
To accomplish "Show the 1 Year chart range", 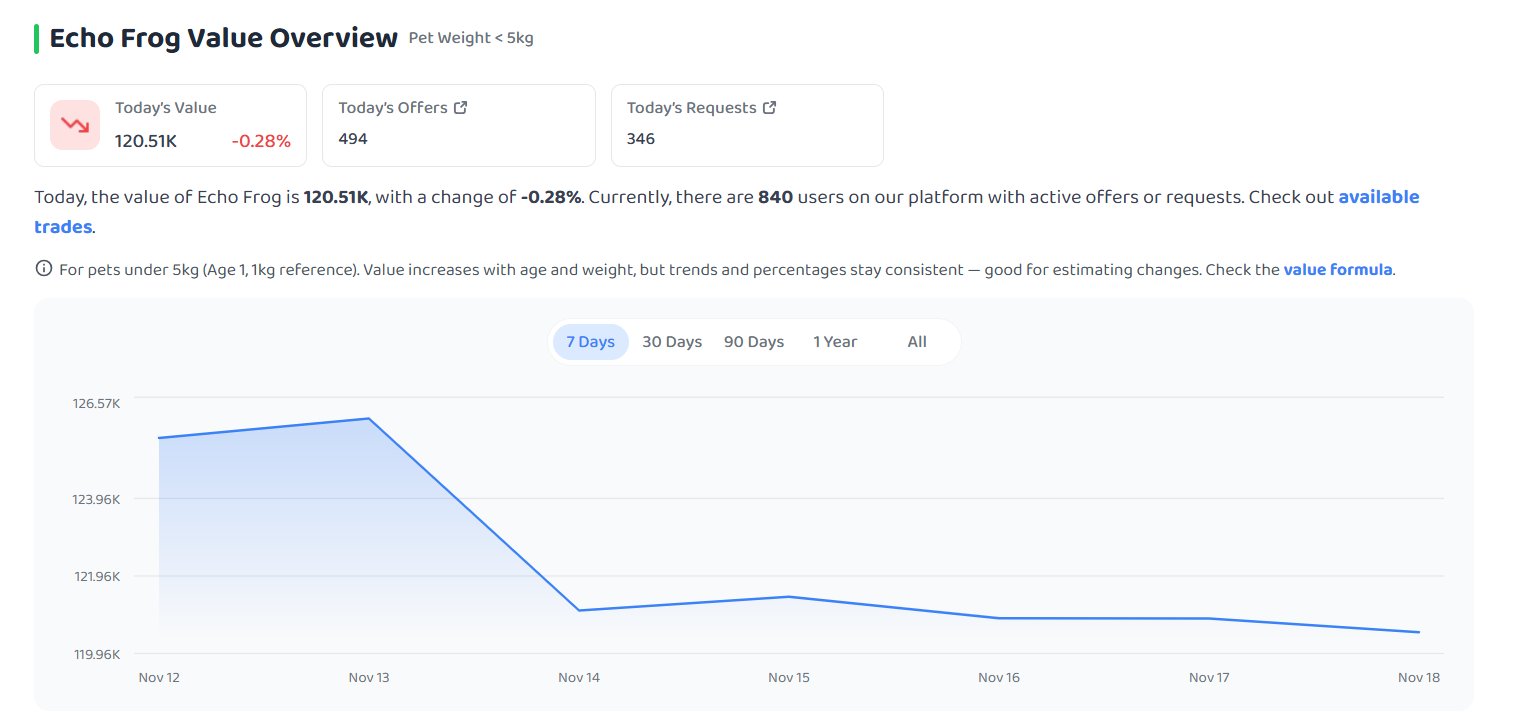I will pyautogui.click(x=835, y=342).
